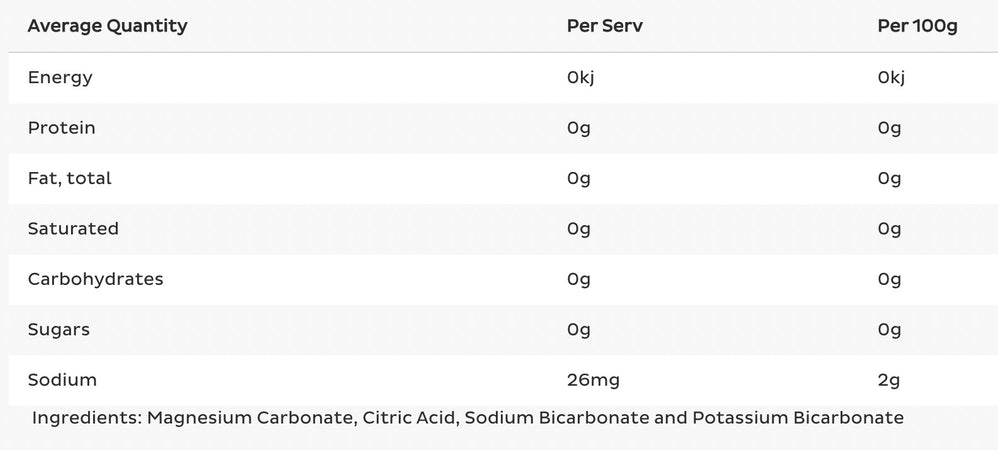Click the Fat total 0g per serve value
Screen dimensions: 998x450
coord(578,178)
